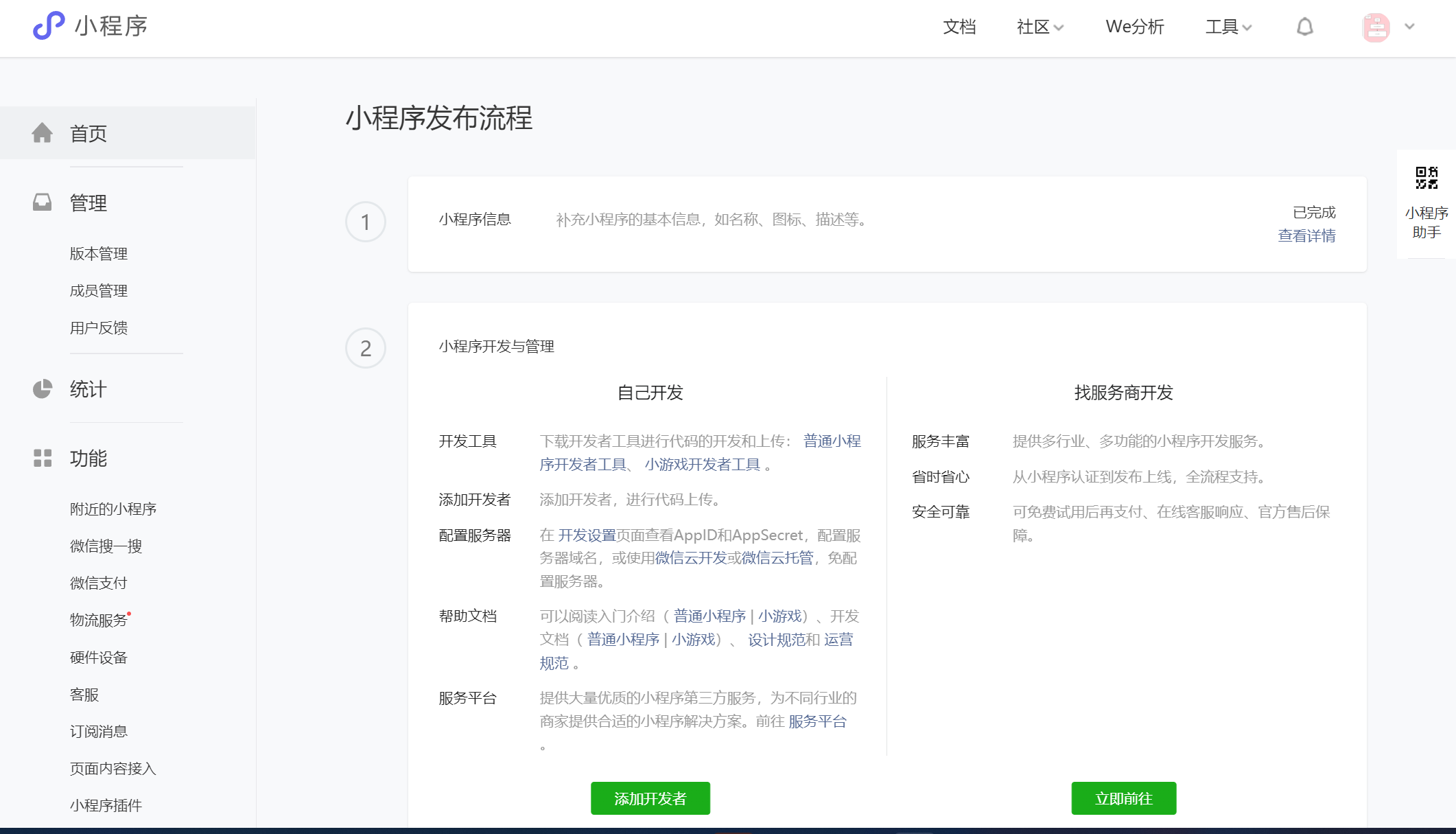Click the home icon beside 首页

(x=43, y=133)
